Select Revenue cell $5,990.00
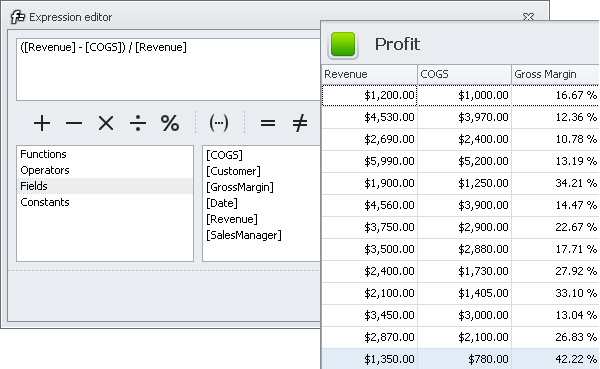Image resolution: width=600 pixels, height=369 pixels. pos(369,161)
